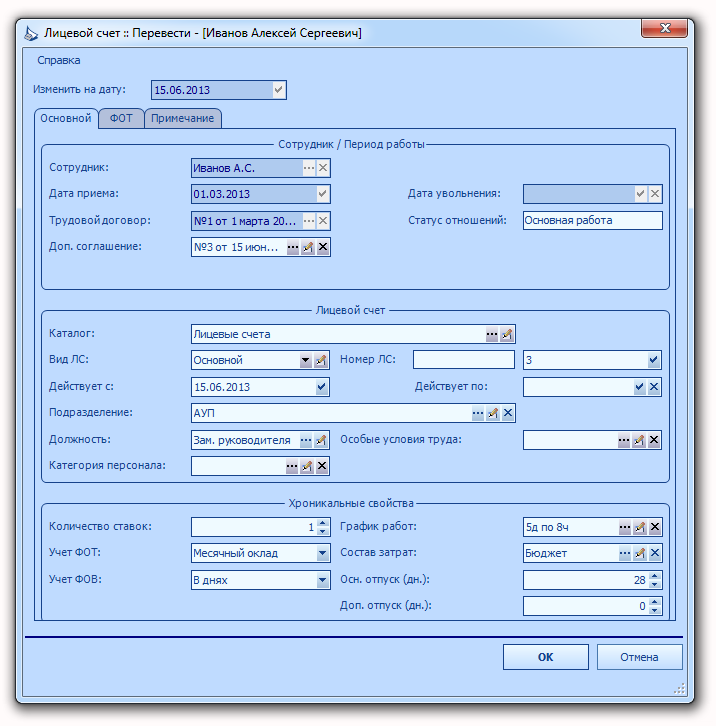The width and height of the screenshot is (716, 726).
Task: Increase Осн. отпуск days stepper
Action: coord(654,576)
